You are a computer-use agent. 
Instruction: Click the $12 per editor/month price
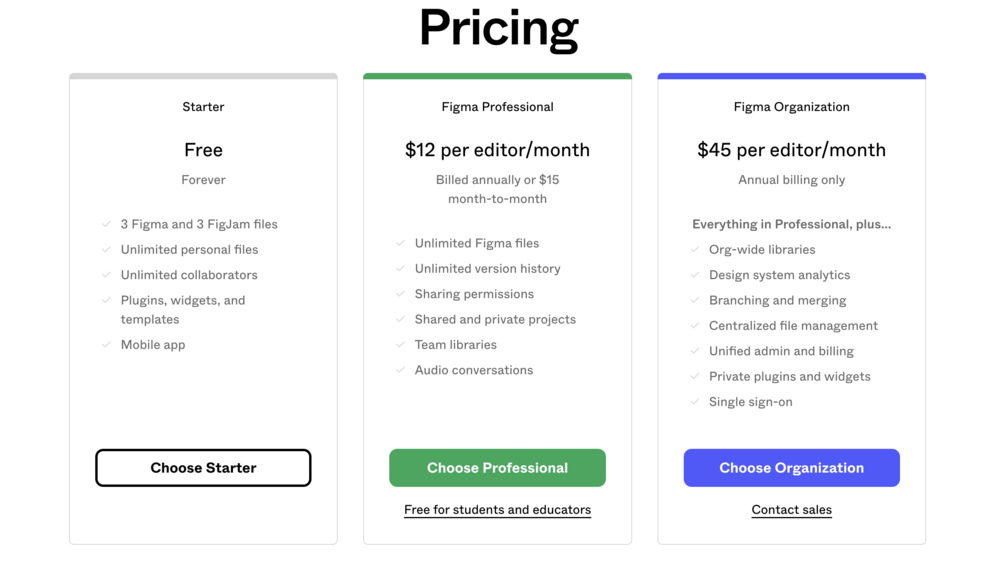point(497,150)
